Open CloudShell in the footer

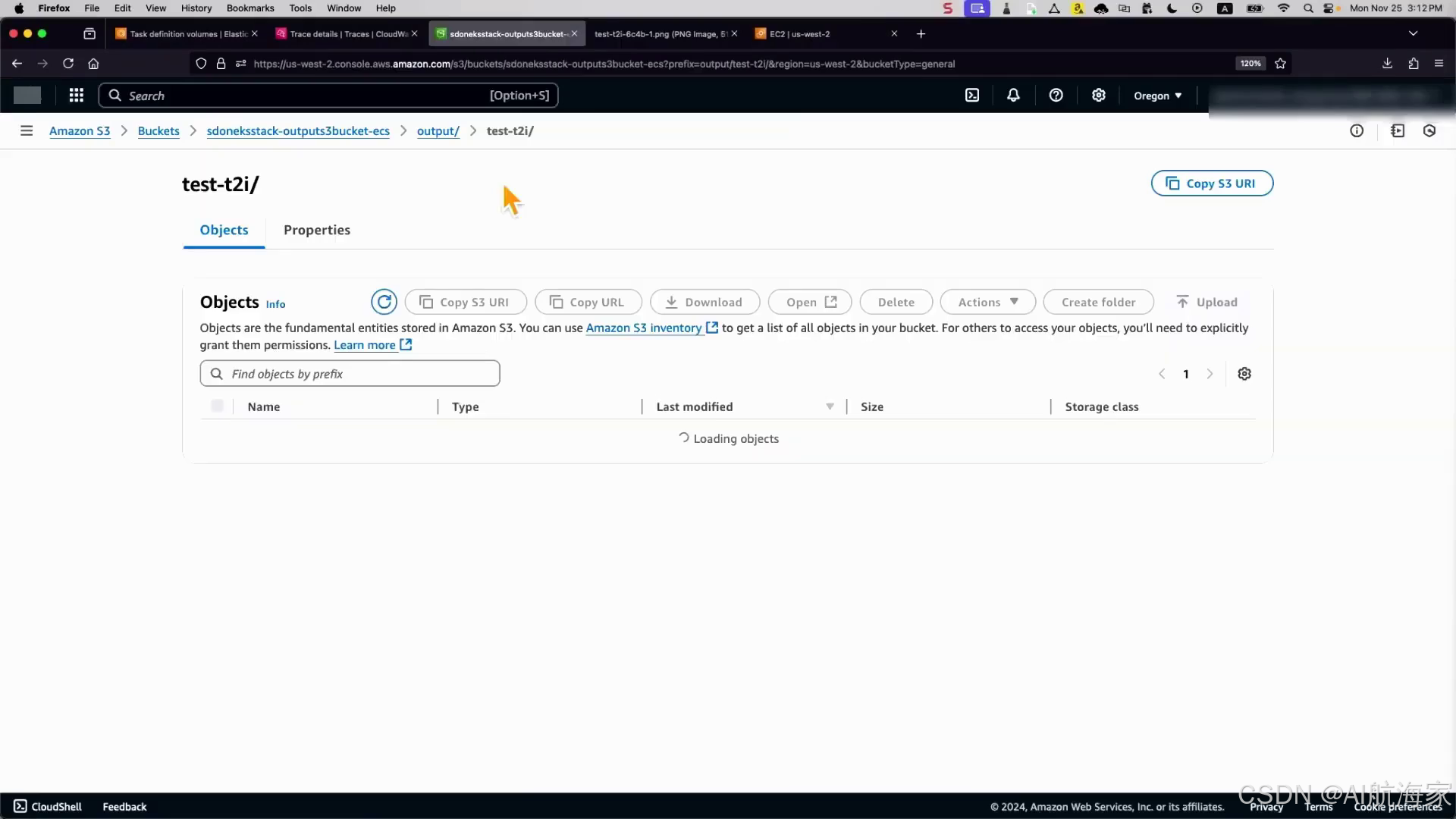point(48,806)
